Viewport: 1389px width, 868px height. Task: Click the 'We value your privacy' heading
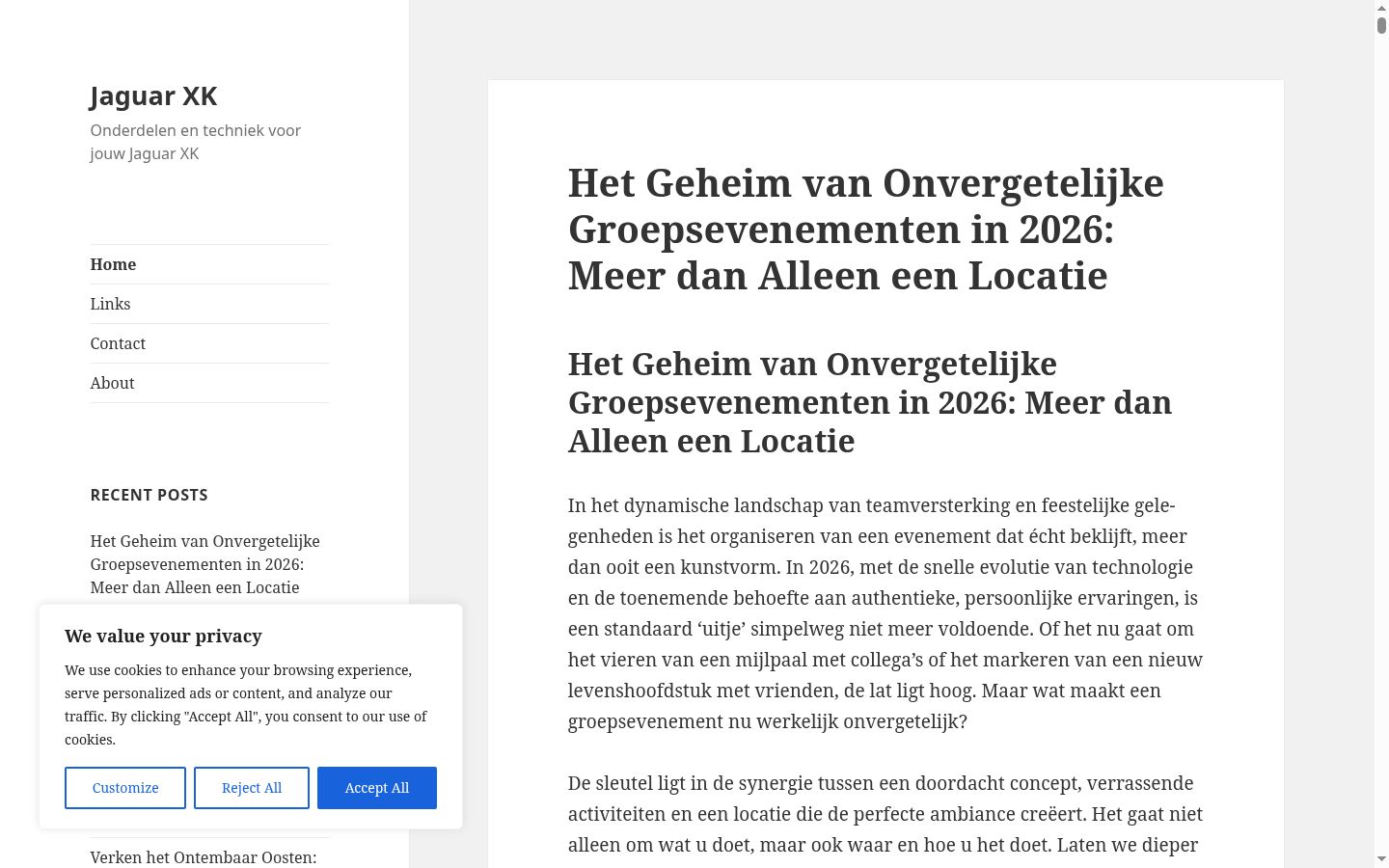[163, 636]
